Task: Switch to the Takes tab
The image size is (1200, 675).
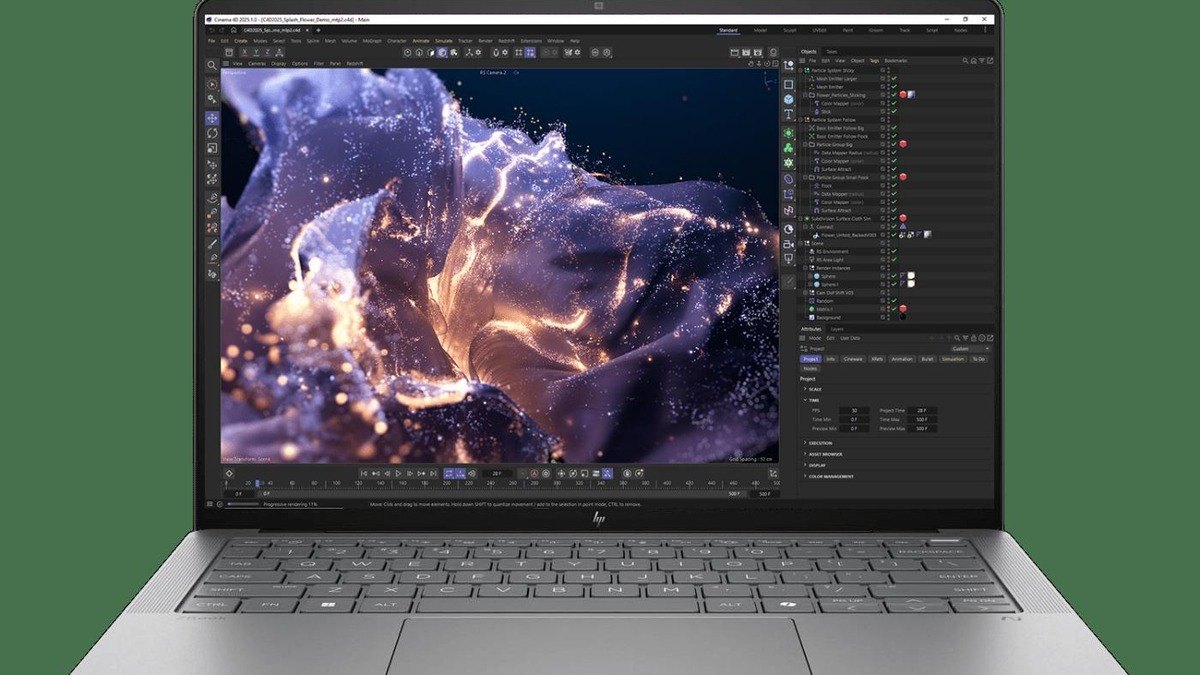Action: point(832,52)
